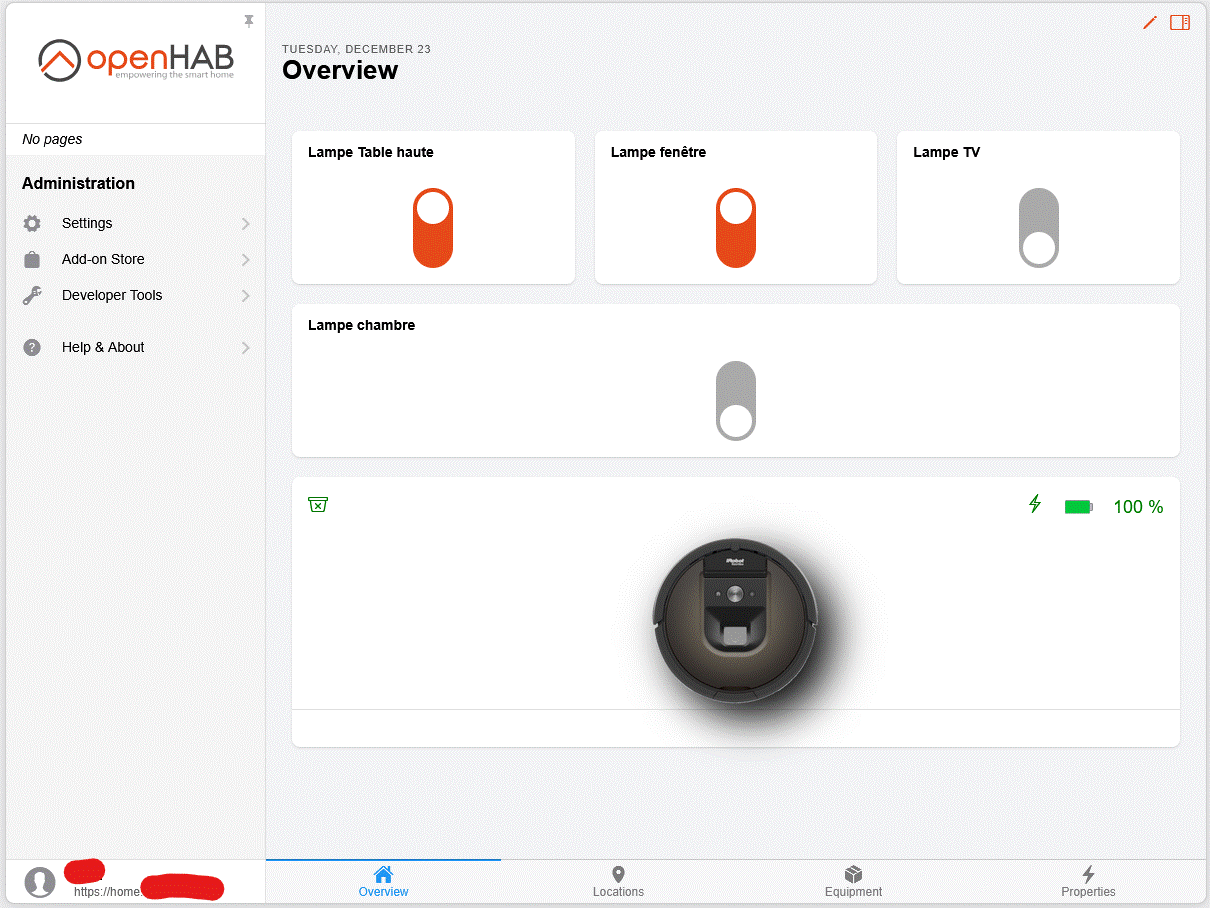The image size is (1210, 908).
Task: Click the user account avatar
Action: pos(40,883)
